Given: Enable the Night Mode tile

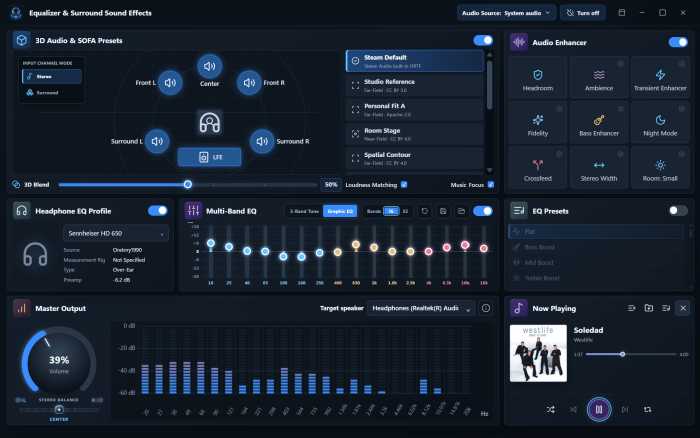Looking at the screenshot, I should click(660, 122).
